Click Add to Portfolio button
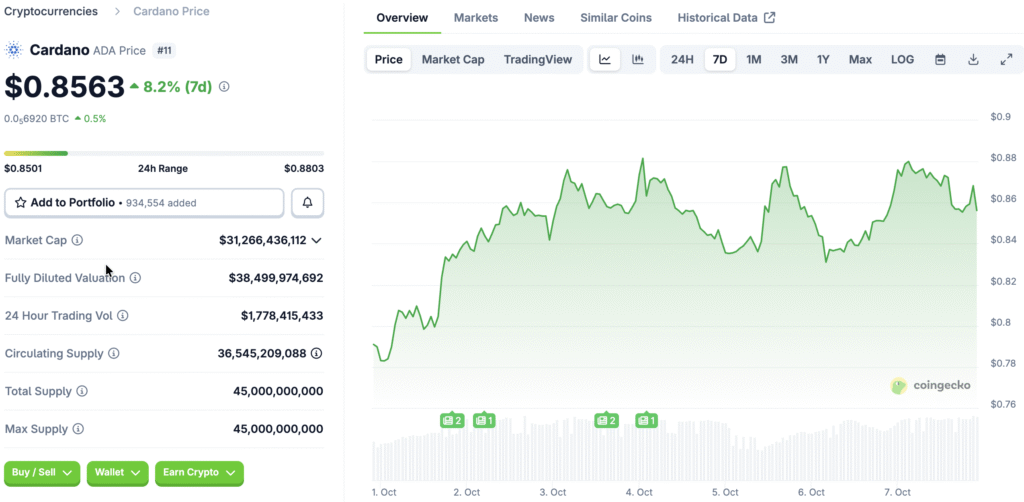 144,202
